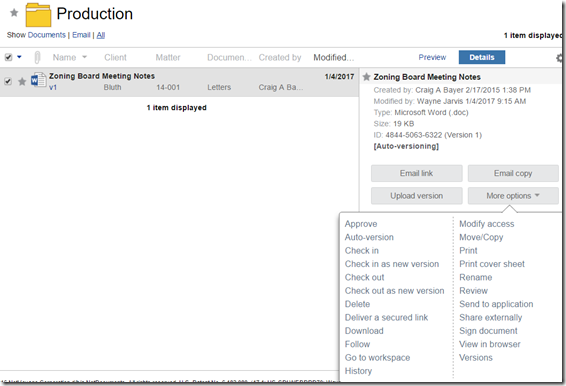The width and height of the screenshot is (566, 386).
Task: Click the Upload version button
Action: [417, 196]
